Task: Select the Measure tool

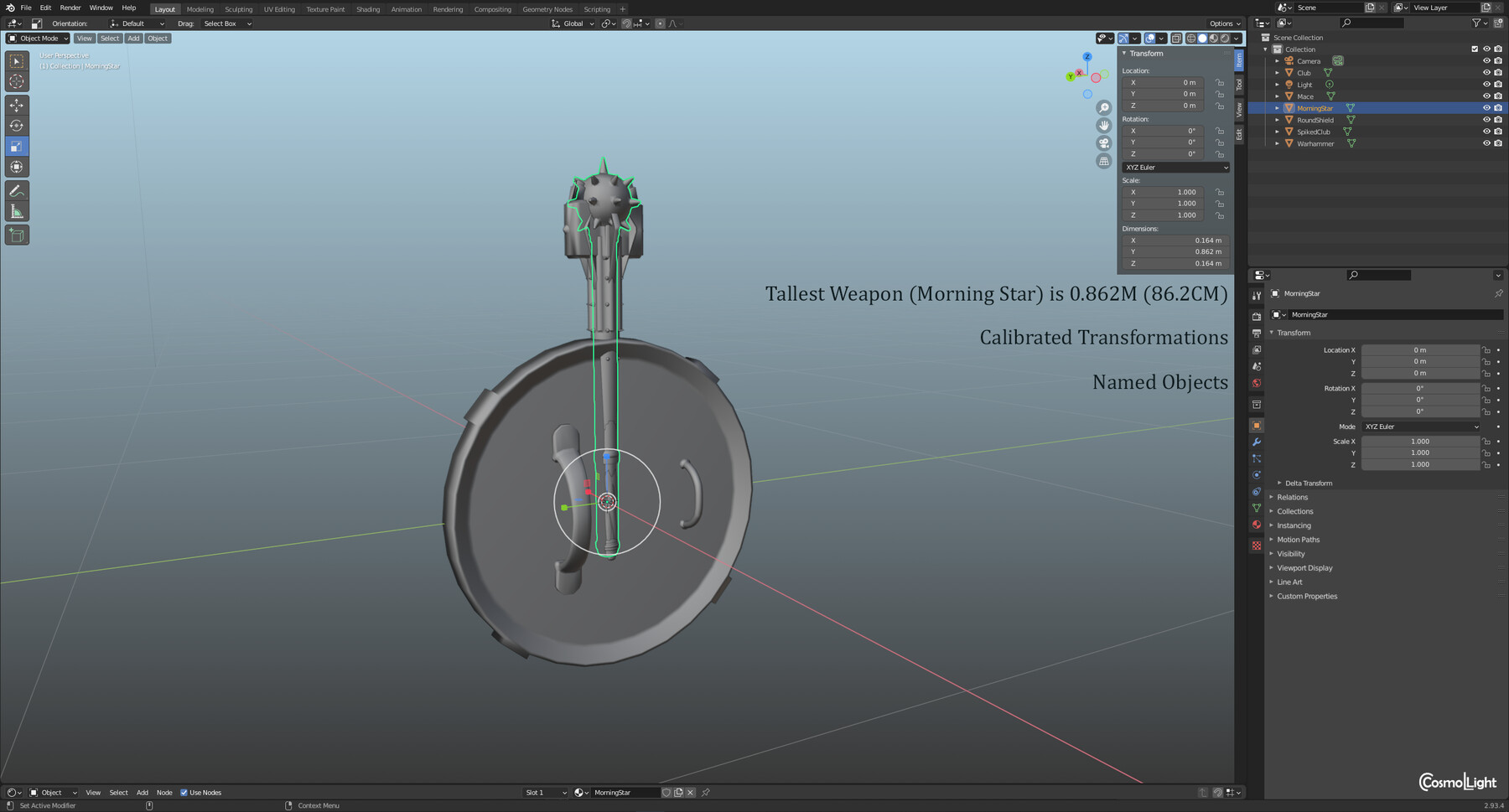Action: [17, 210]
